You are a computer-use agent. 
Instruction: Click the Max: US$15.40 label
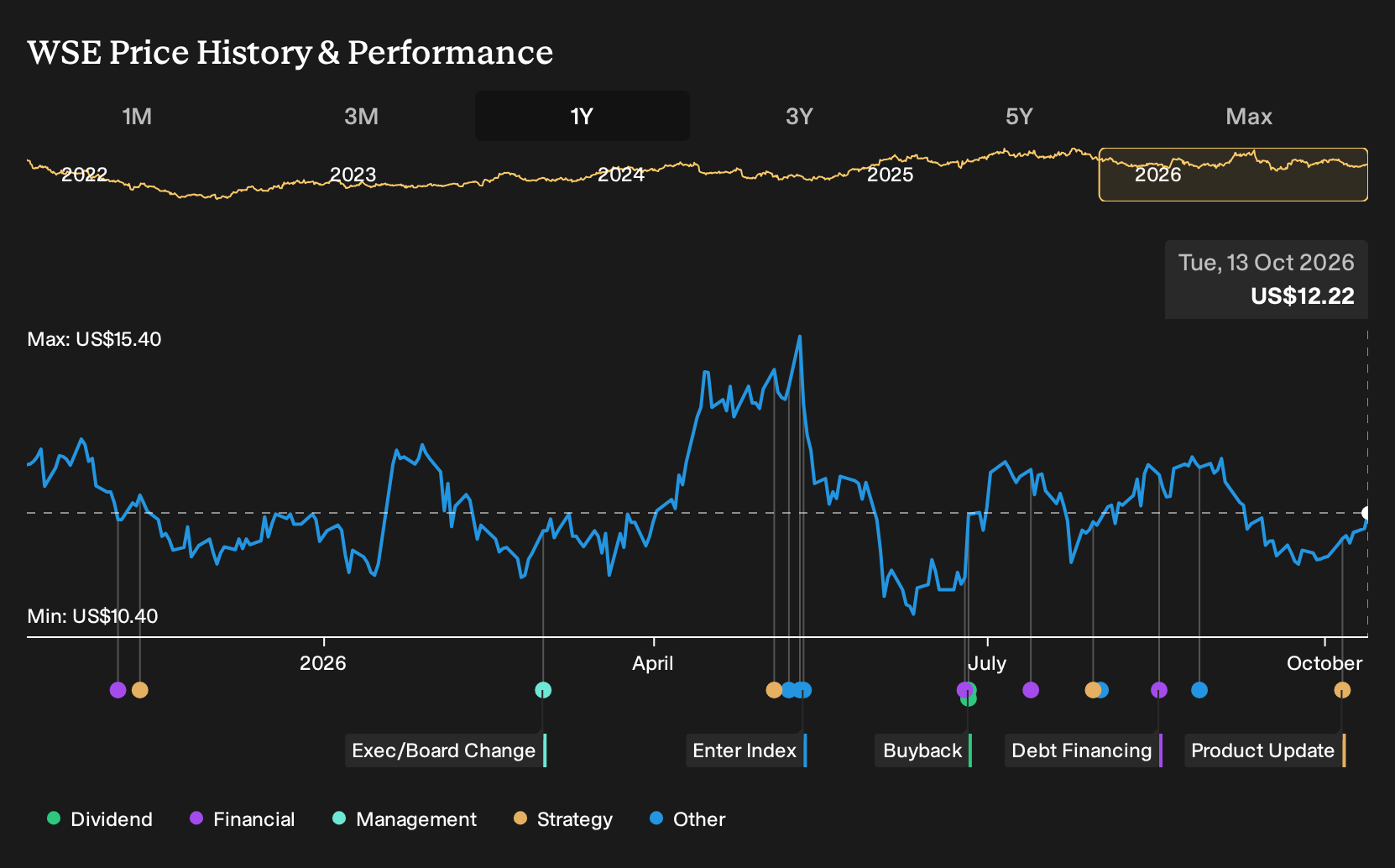pyautogui.click(x=94, y=339)
